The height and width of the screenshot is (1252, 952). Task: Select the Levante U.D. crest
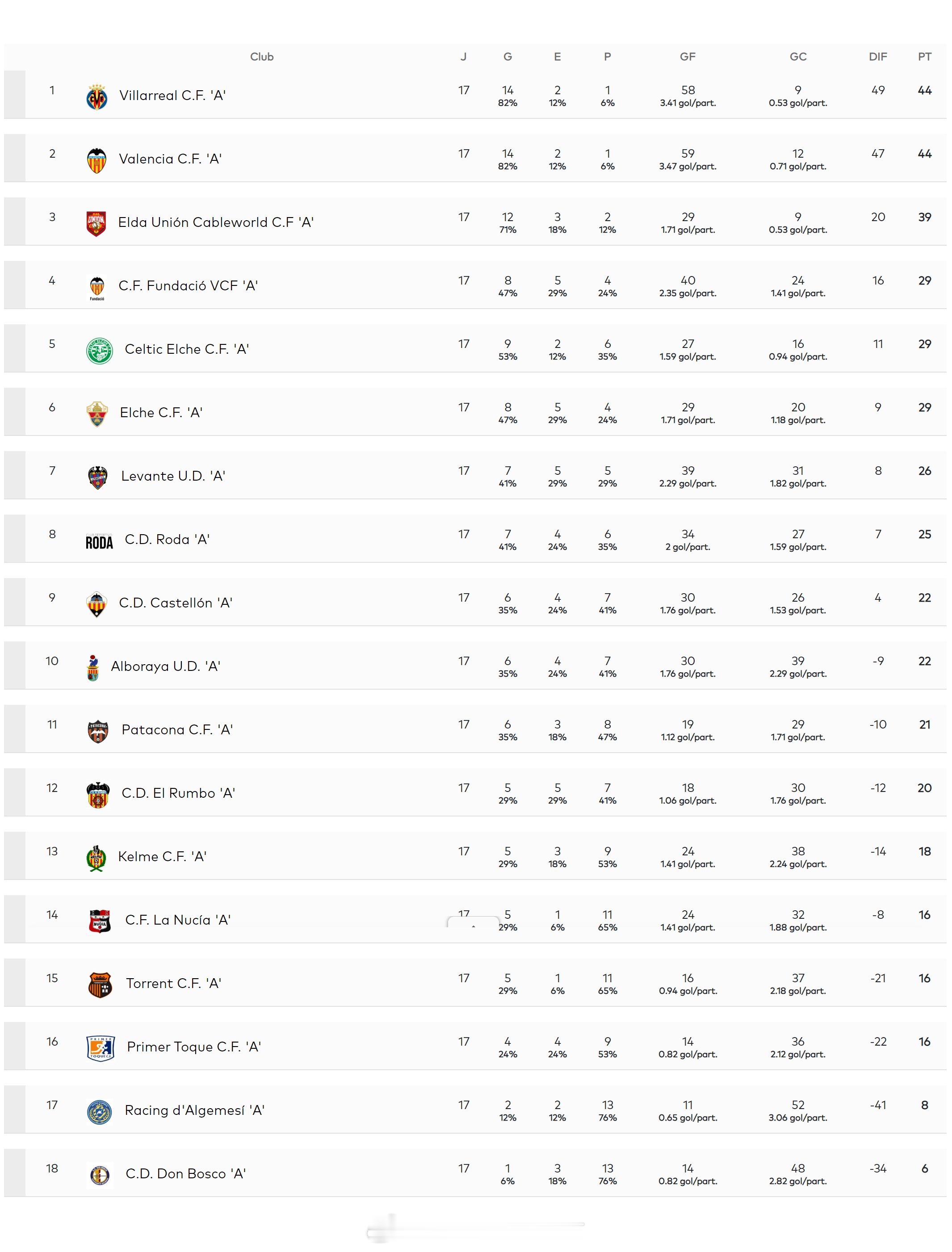coord(98,477)
